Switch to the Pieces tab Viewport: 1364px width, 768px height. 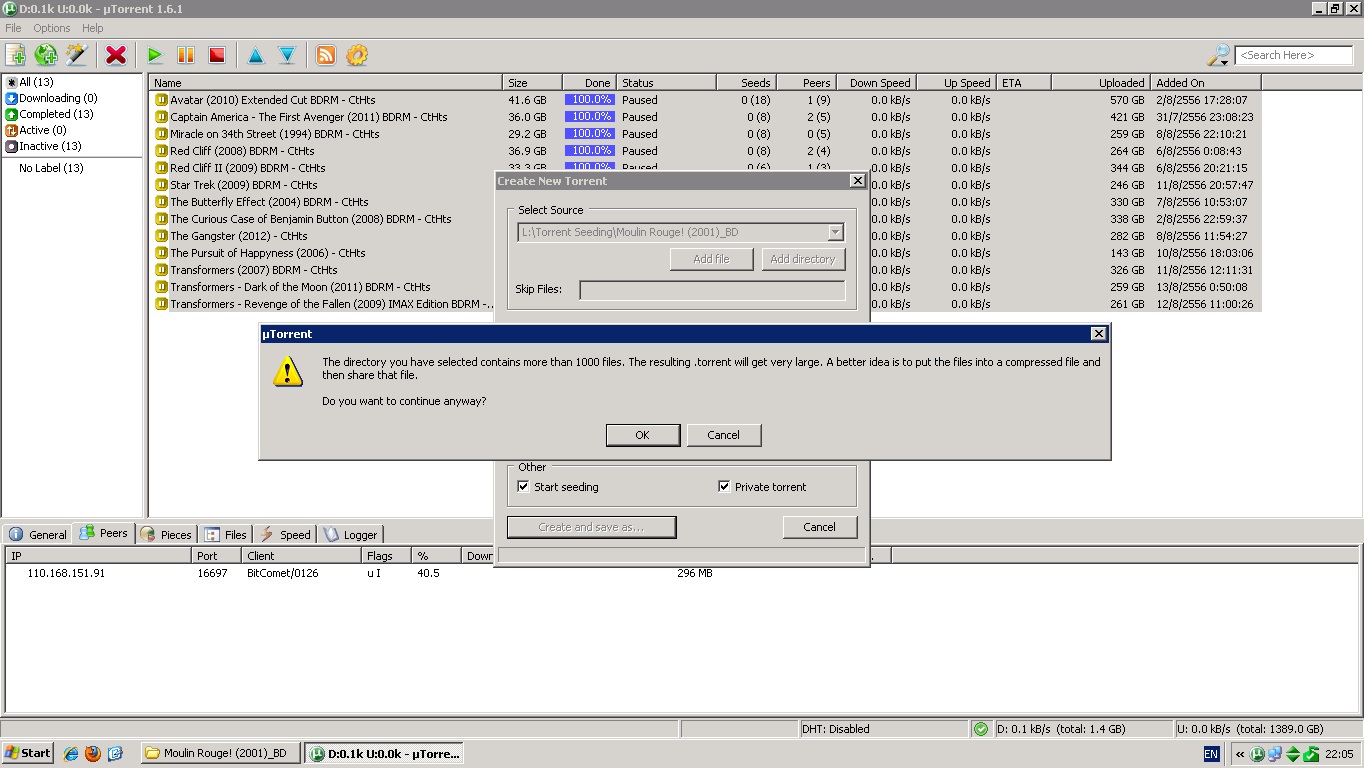[x=166, y=535]
